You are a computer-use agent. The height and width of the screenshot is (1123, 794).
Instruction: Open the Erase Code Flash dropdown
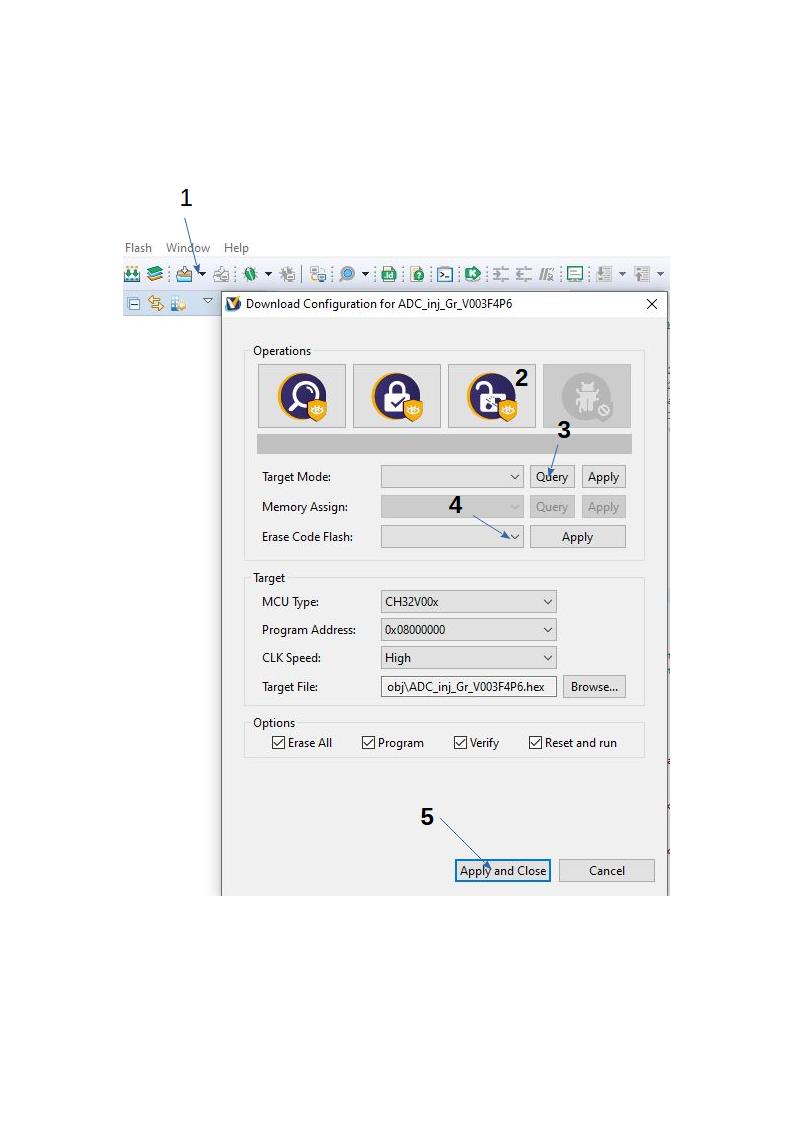(x=452, y=536)
